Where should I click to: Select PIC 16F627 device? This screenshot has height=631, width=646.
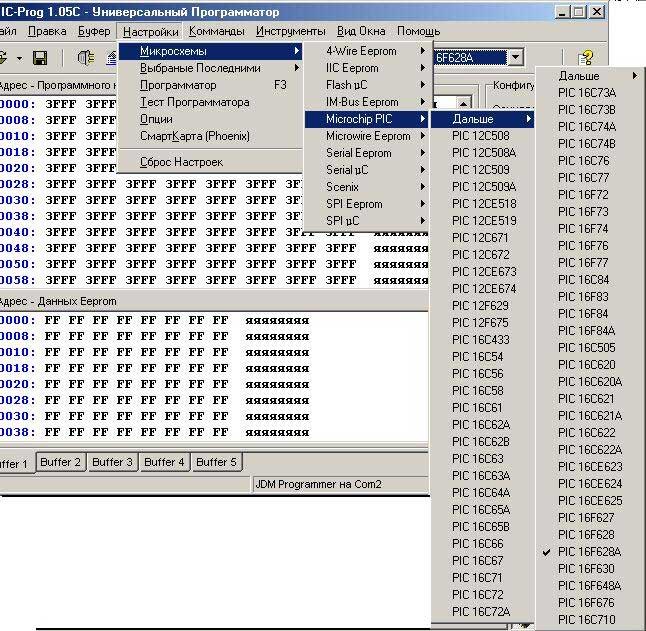pos(590,518)
